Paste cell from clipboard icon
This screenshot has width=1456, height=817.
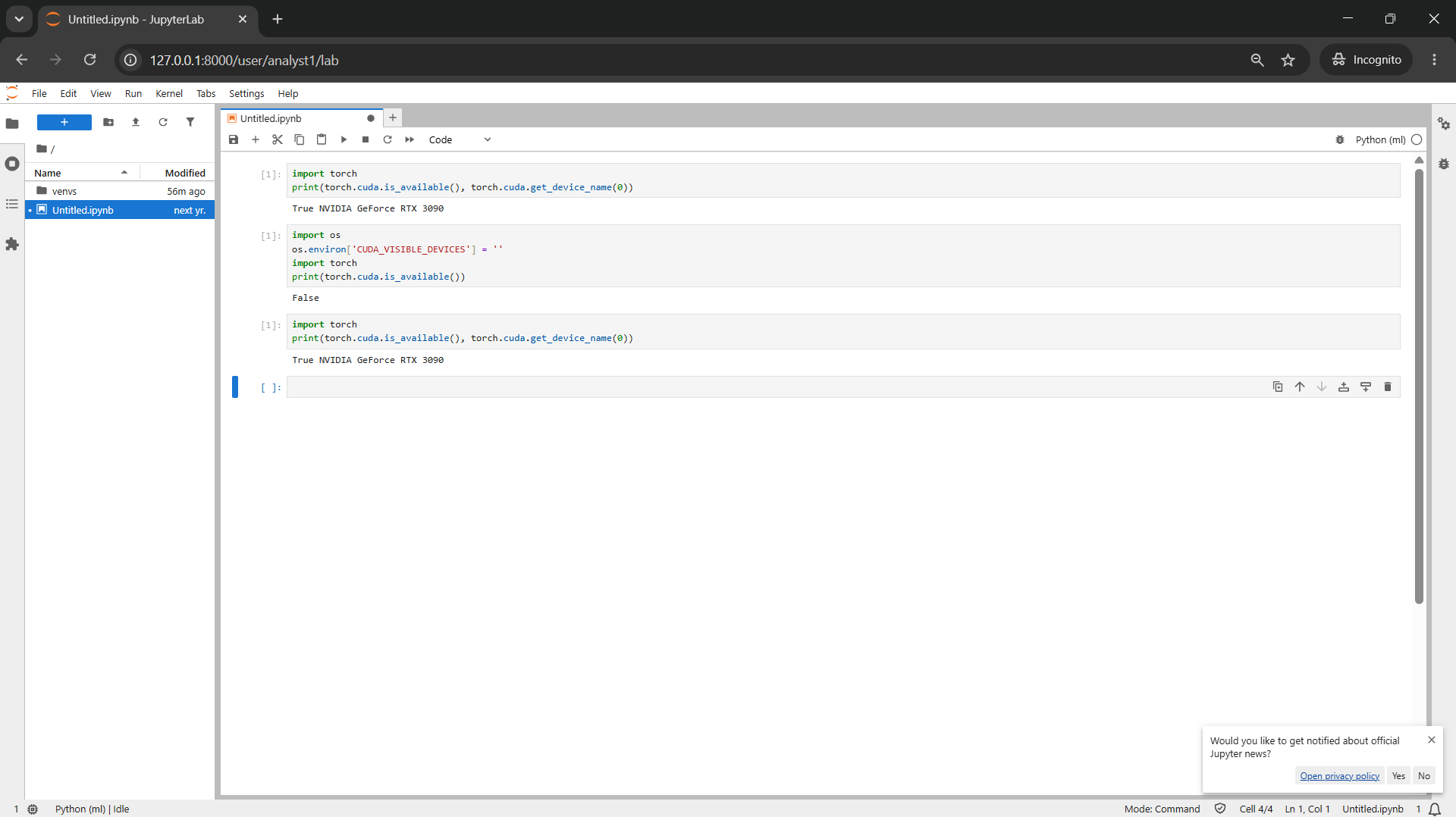(x=322, y=139)
